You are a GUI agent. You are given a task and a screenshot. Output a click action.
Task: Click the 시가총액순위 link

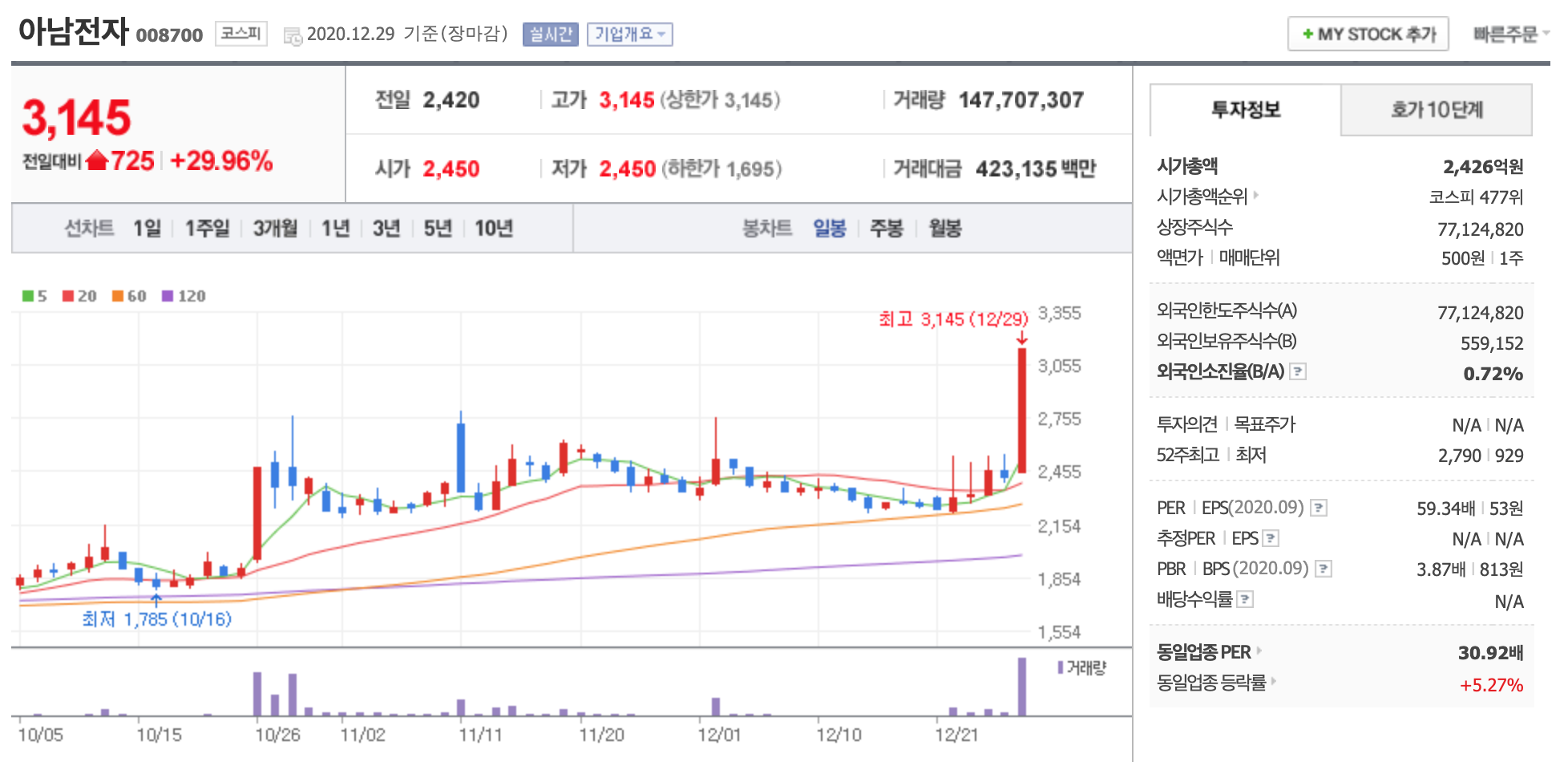[x=1202, y=196]
